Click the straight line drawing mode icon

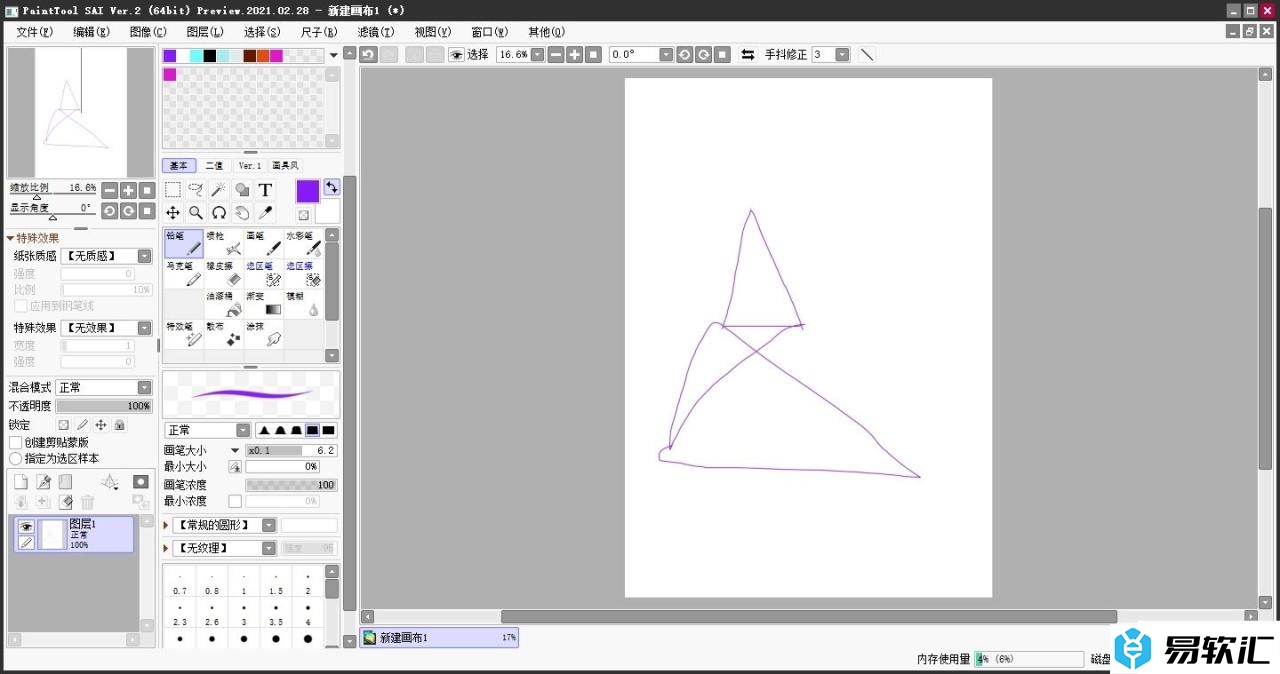click(x=867, y=55)
